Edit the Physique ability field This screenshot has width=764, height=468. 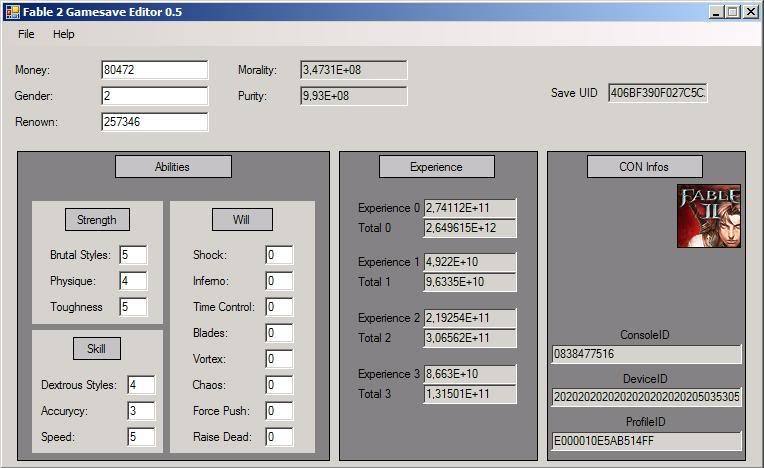[132, 281]
